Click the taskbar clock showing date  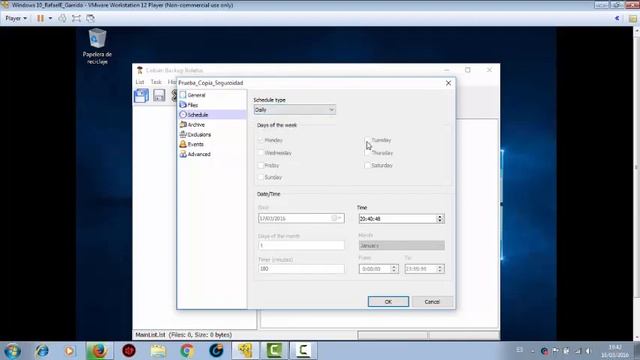[614, 351]
